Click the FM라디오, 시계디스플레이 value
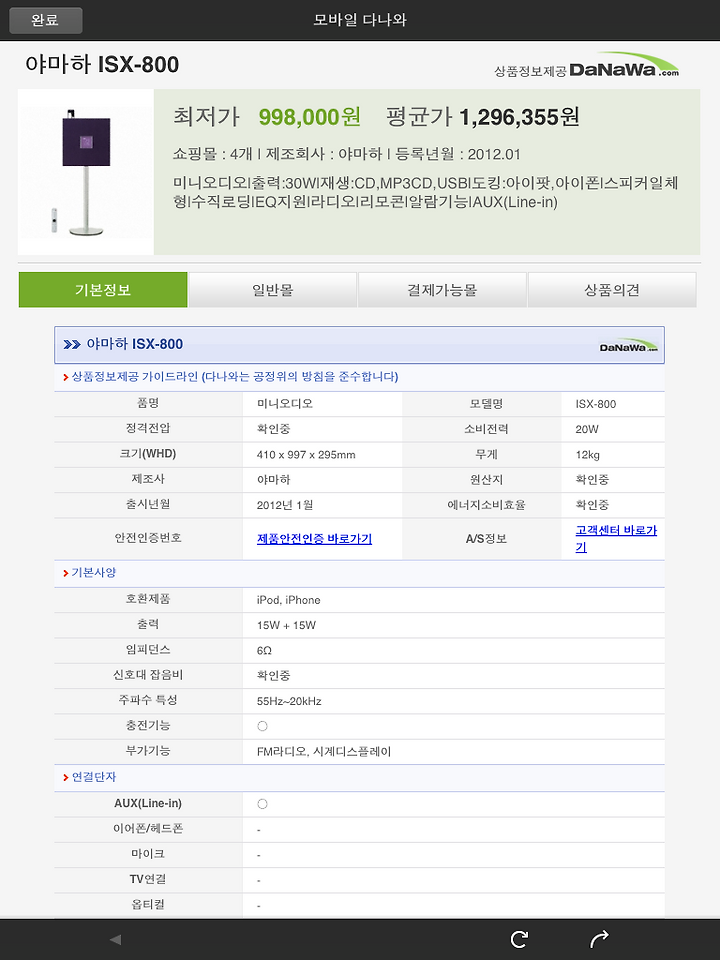This screenshot has width=720, height=960. point(324,751)
